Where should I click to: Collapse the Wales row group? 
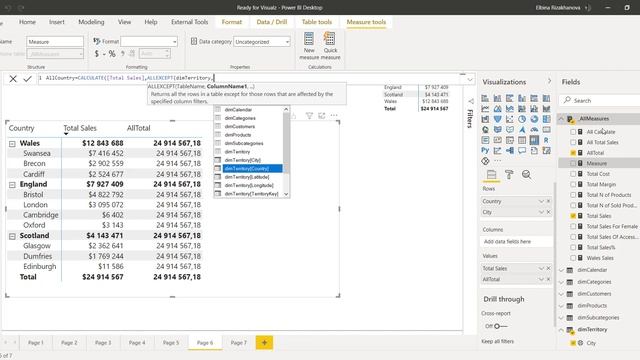12,144
